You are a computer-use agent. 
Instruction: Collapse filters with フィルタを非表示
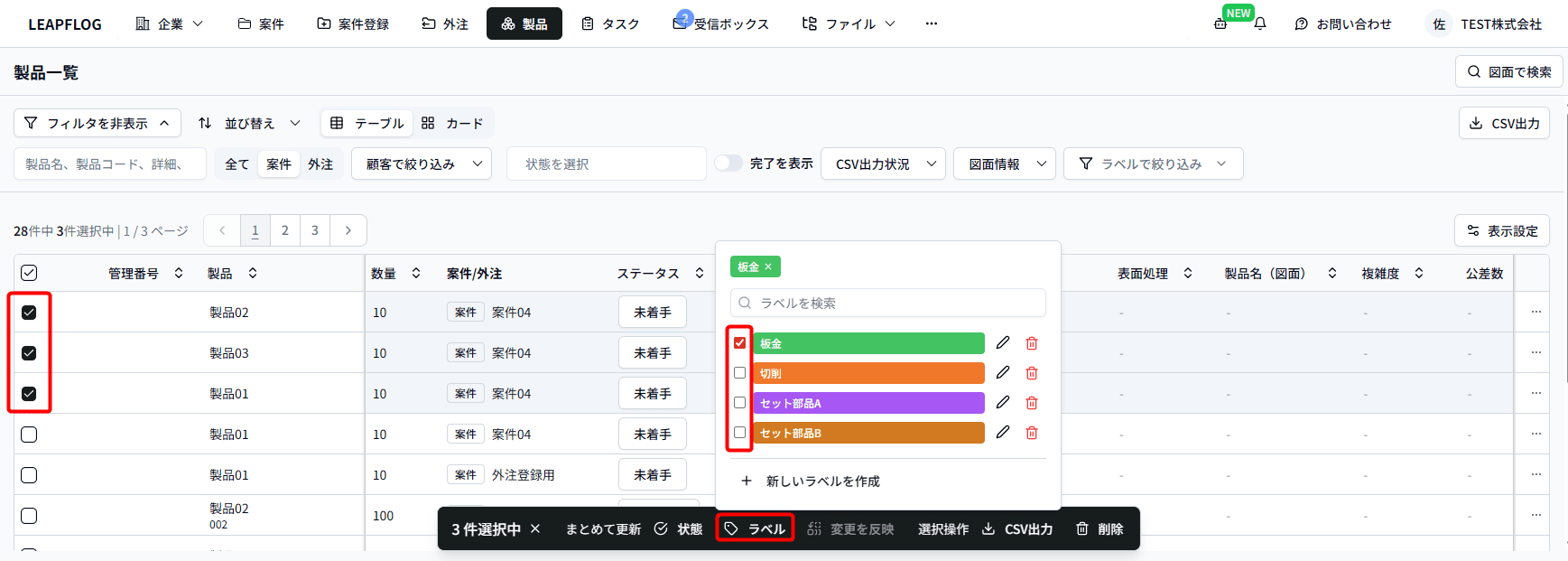[97, 123]
